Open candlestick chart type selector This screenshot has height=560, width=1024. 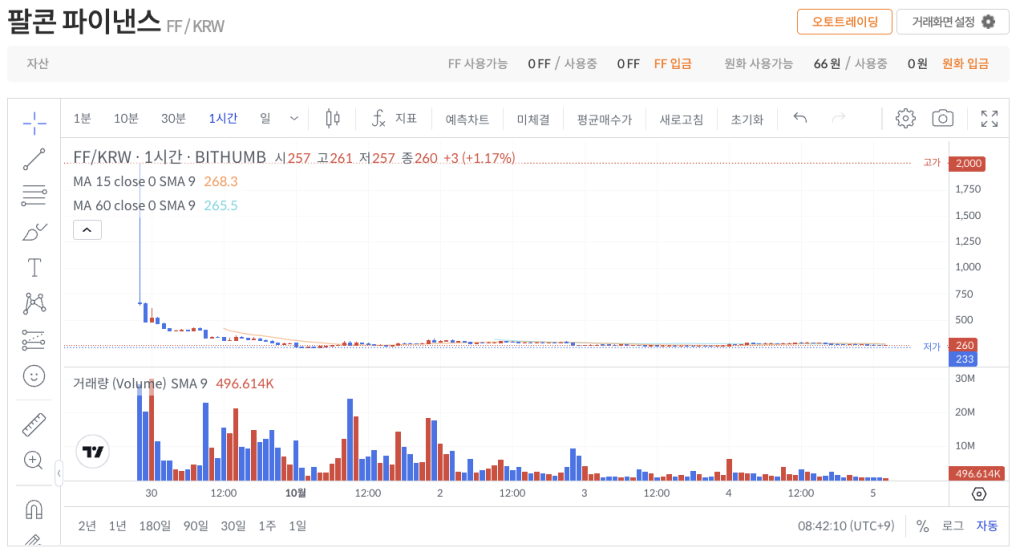coord(333,119)
